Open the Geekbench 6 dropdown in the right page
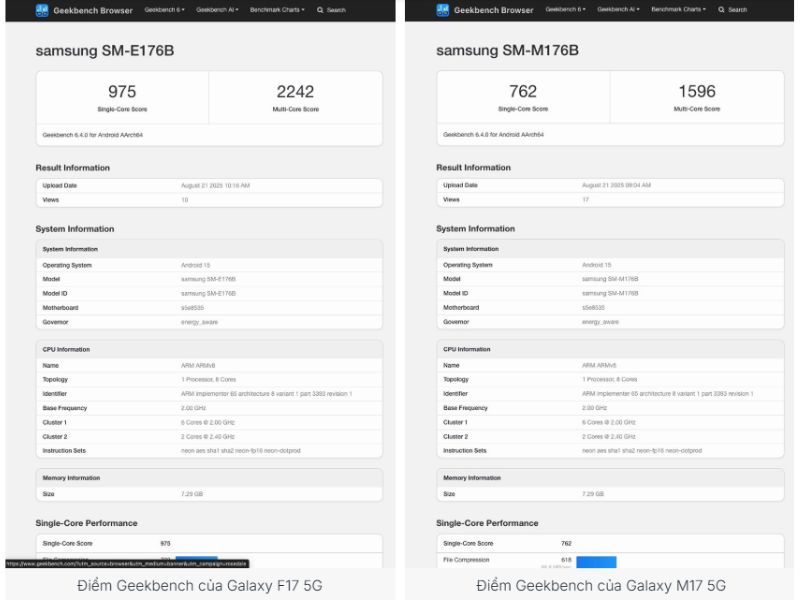Viewport: 800px width, 600px height. pos(565,9)
